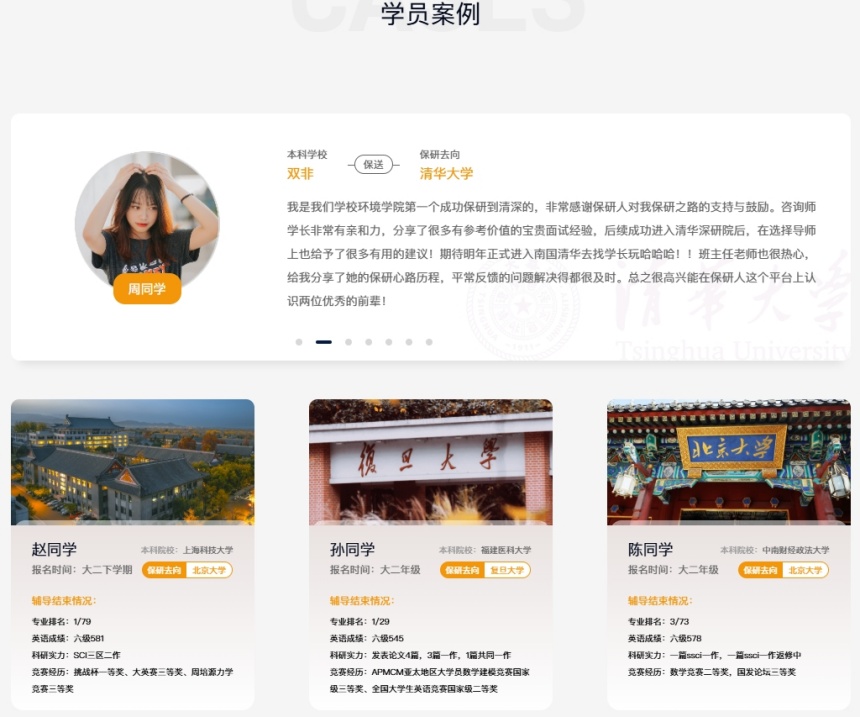Show the fifth carousel slide dot
This screenshot has width=860, height=717.
click(x=389, y=342)
